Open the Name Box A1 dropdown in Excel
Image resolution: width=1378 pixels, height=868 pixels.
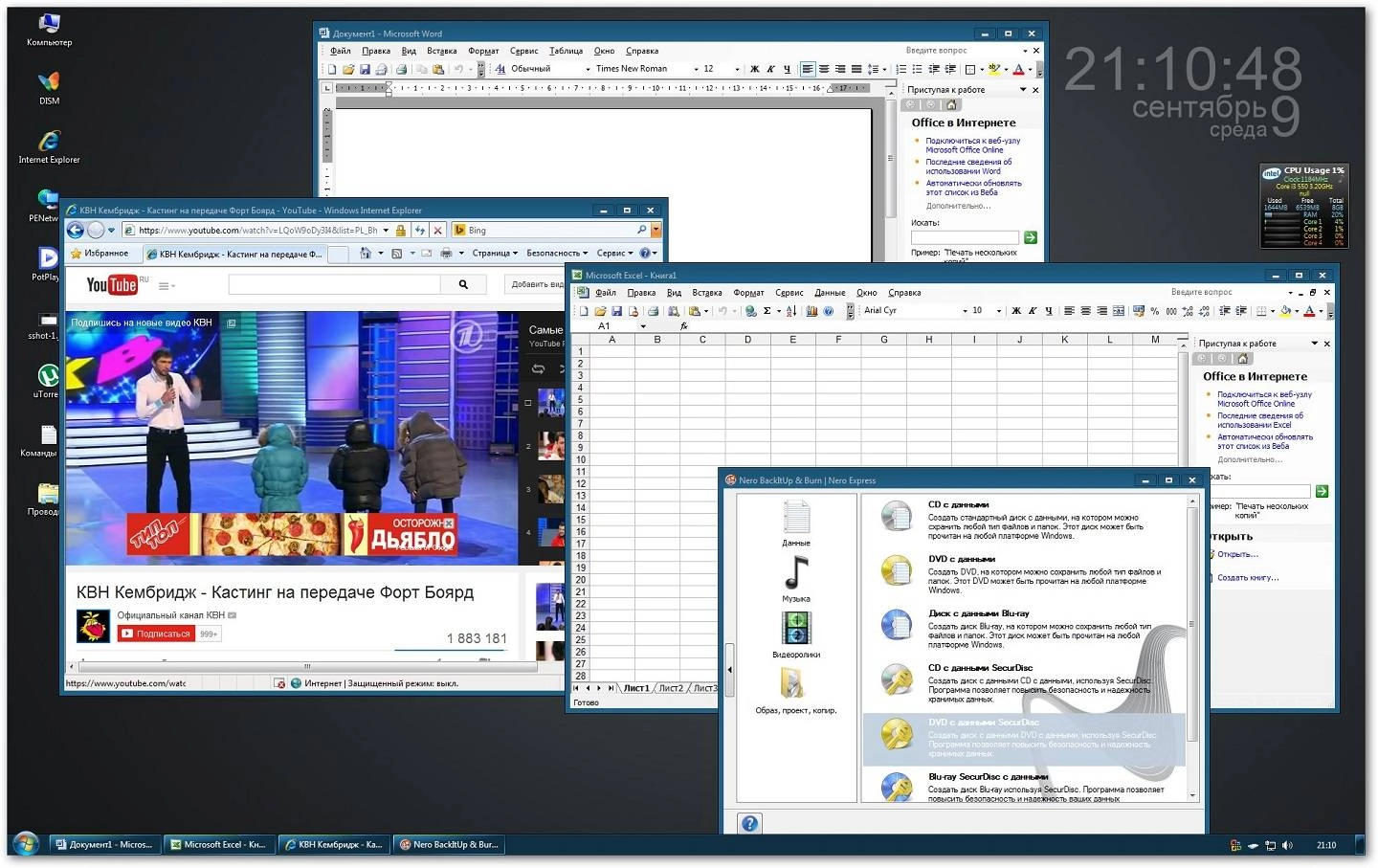(643, 326)
